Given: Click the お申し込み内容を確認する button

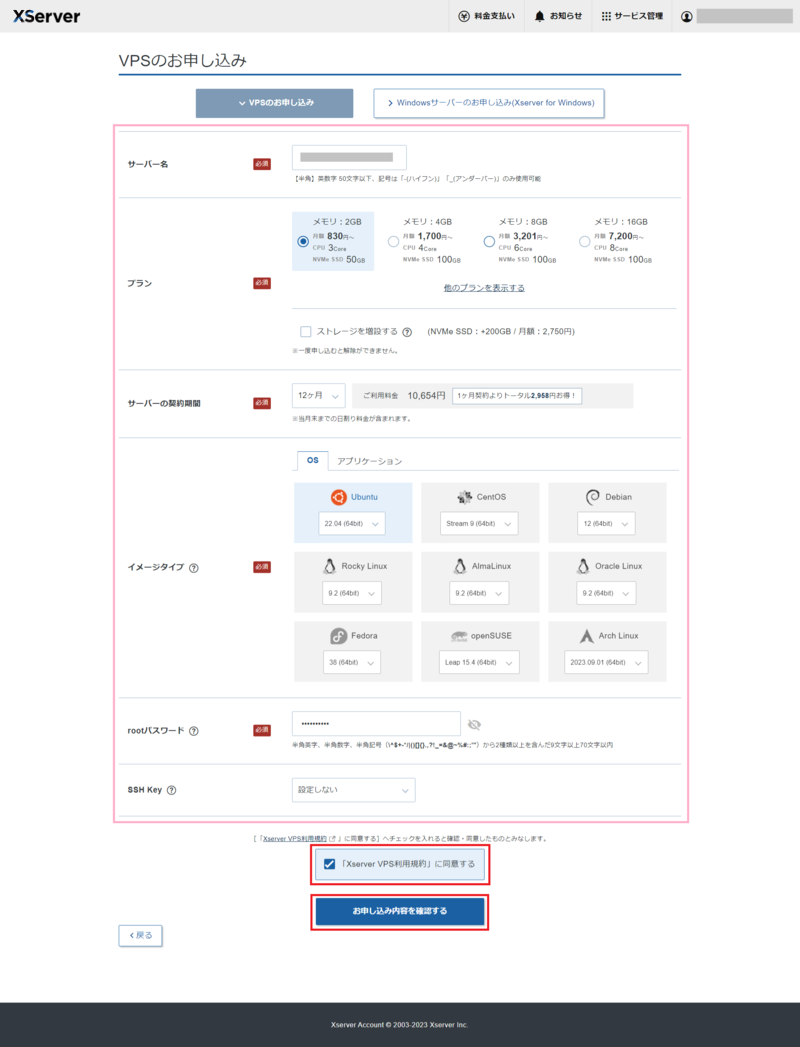Looking at the screenshot, I should pyautogui.click(x=400, y=911).
